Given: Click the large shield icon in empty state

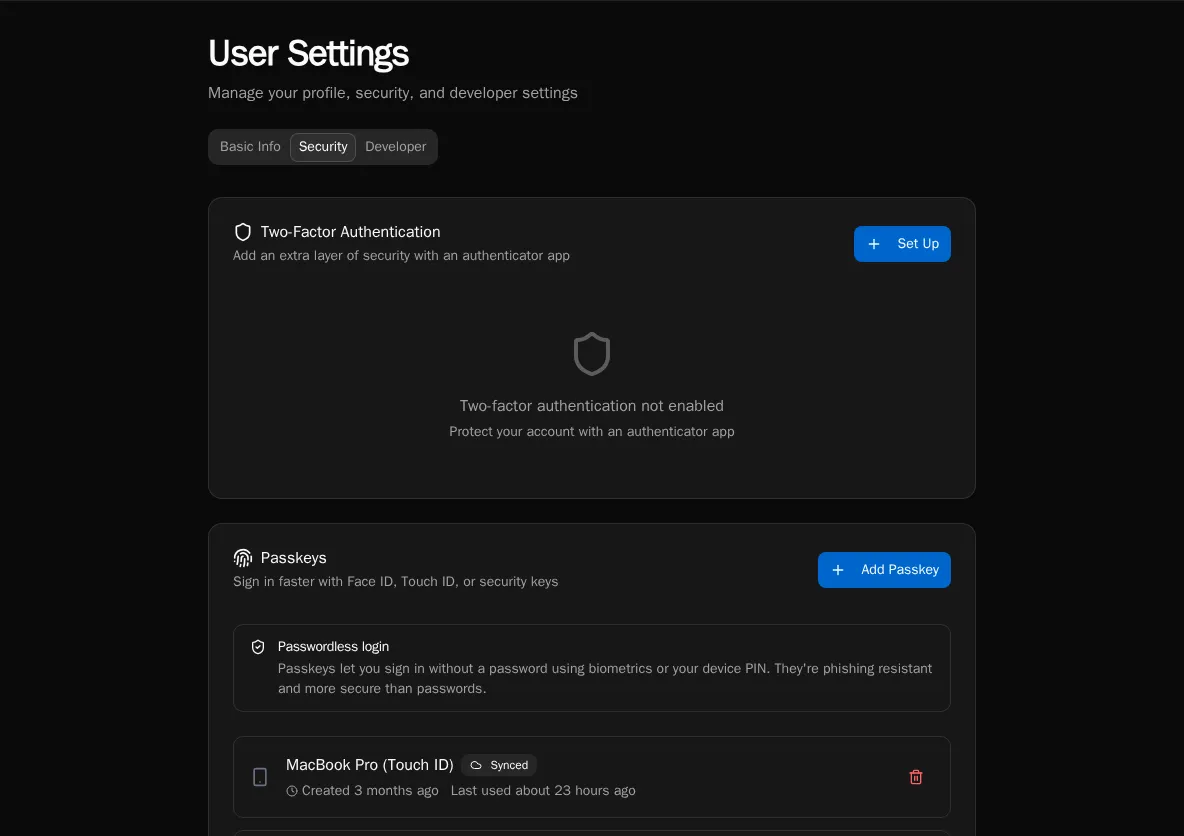Looking at the screenshot, I should click(x=591, y=353).
